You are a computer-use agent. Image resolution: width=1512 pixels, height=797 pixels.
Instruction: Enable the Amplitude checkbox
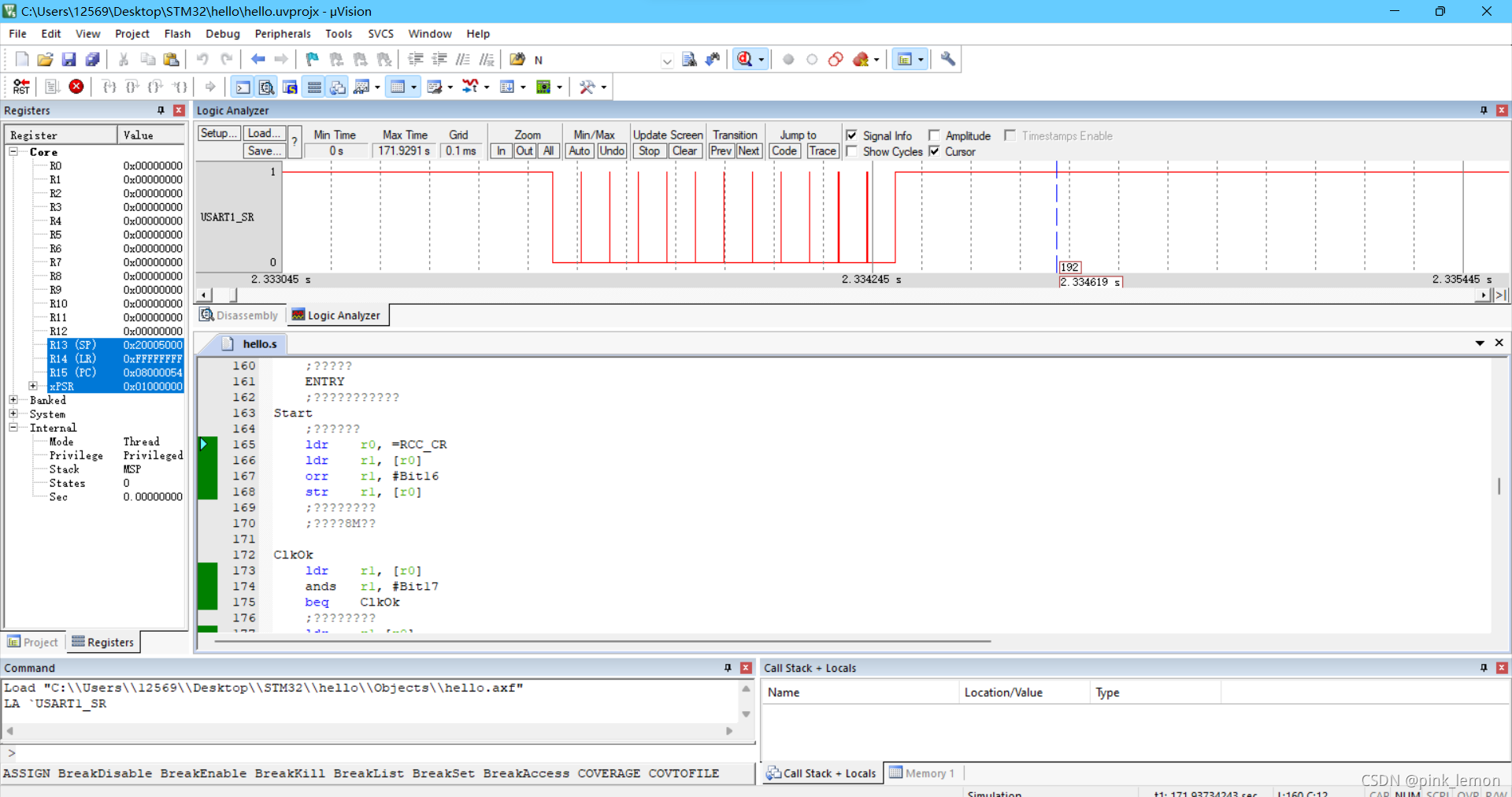934,135
